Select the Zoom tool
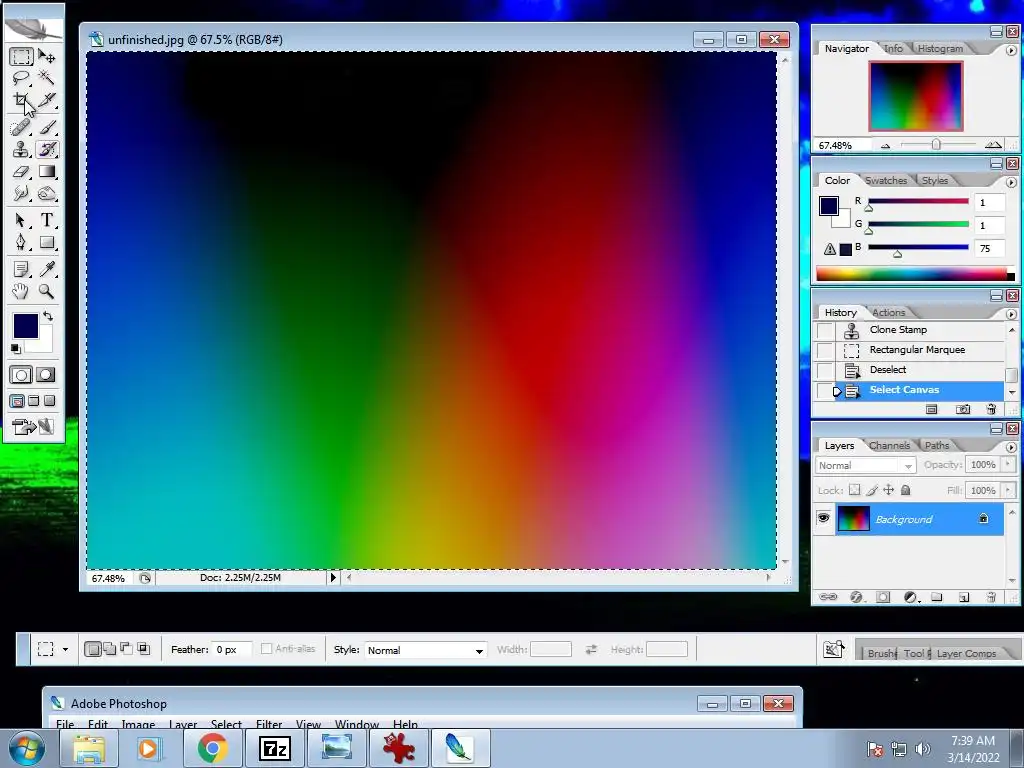 coord(46,291)
